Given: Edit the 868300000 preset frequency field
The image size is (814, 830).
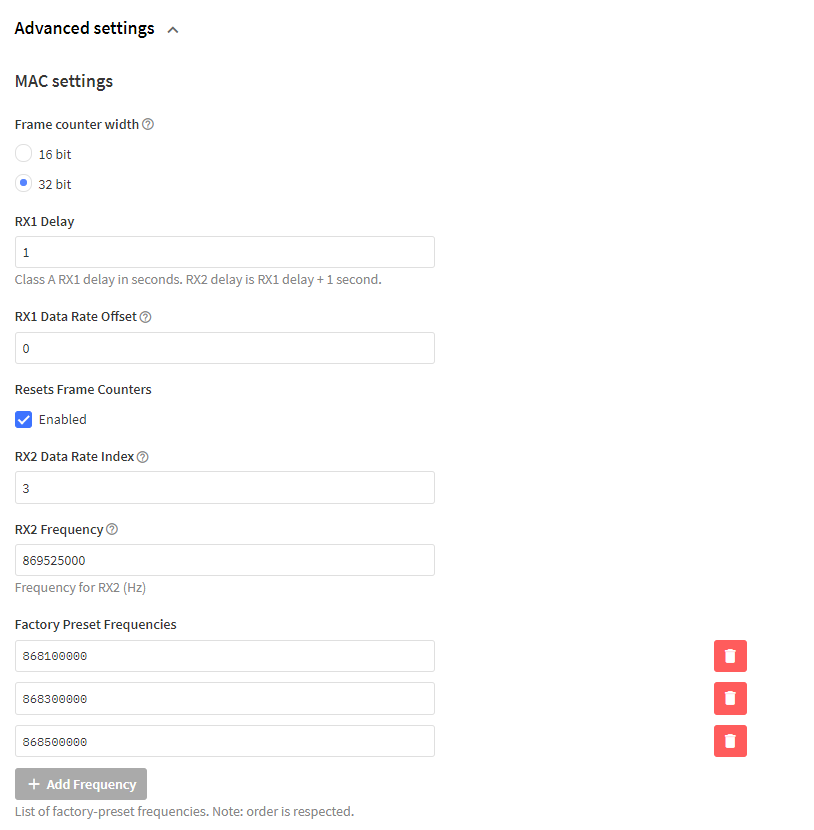Looking at the screenshot, I should click(225, 699).
